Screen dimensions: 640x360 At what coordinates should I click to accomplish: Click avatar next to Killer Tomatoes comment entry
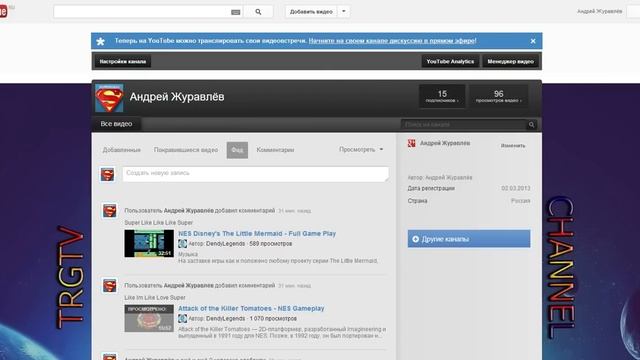tap(109, 286)
